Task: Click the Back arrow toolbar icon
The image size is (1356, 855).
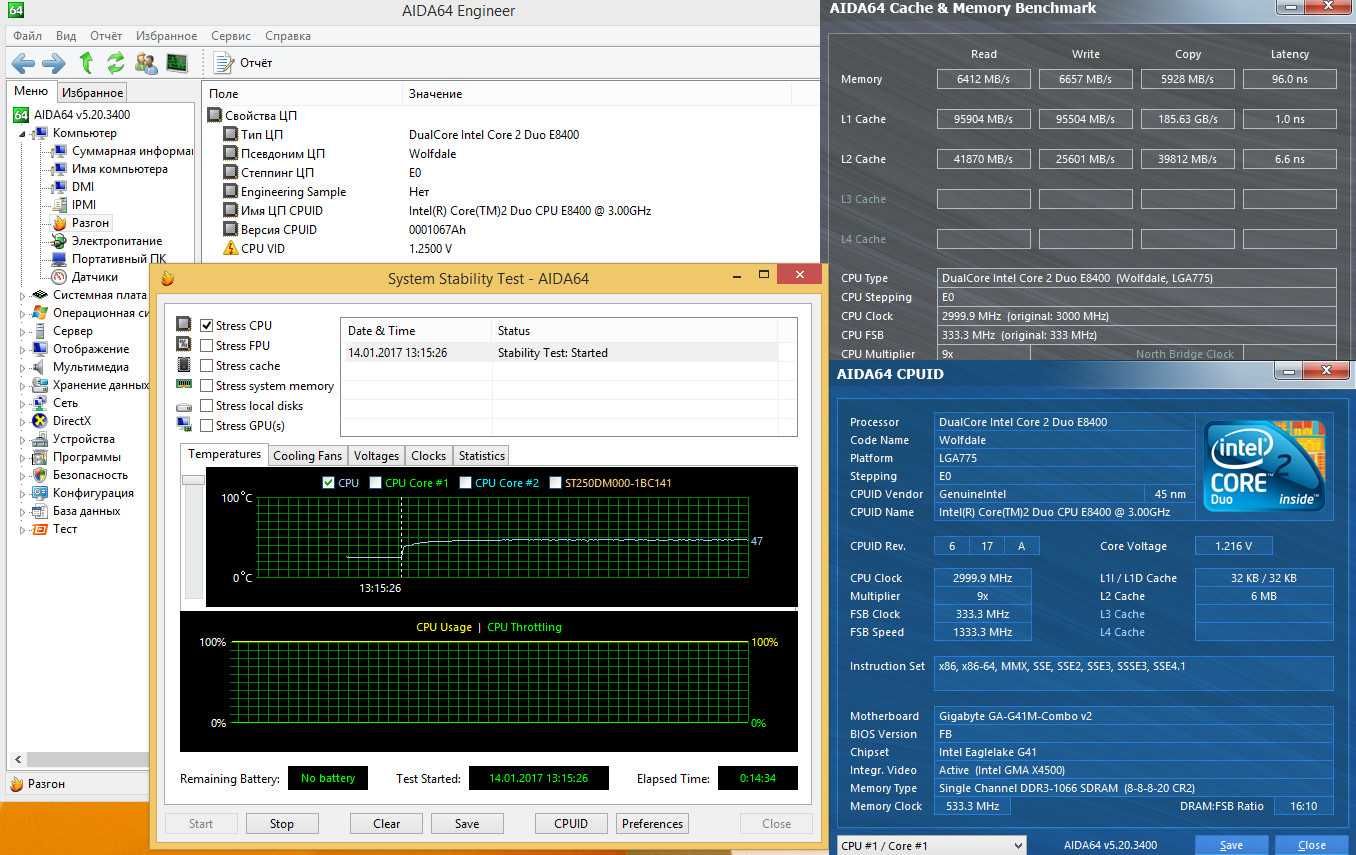Action: point(23,63)
